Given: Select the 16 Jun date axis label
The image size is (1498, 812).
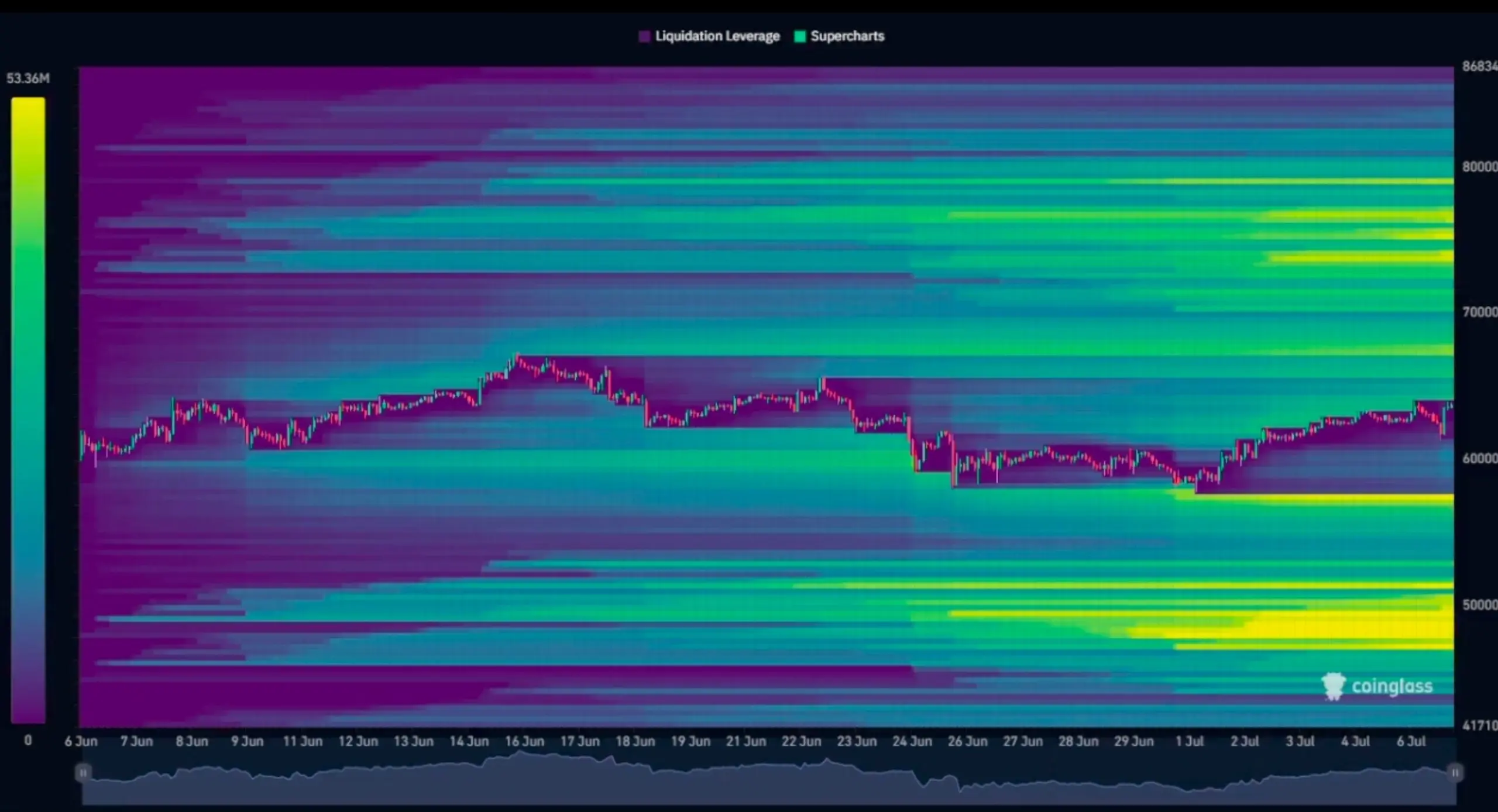Looking at the screenshot, I should (524, 741).
